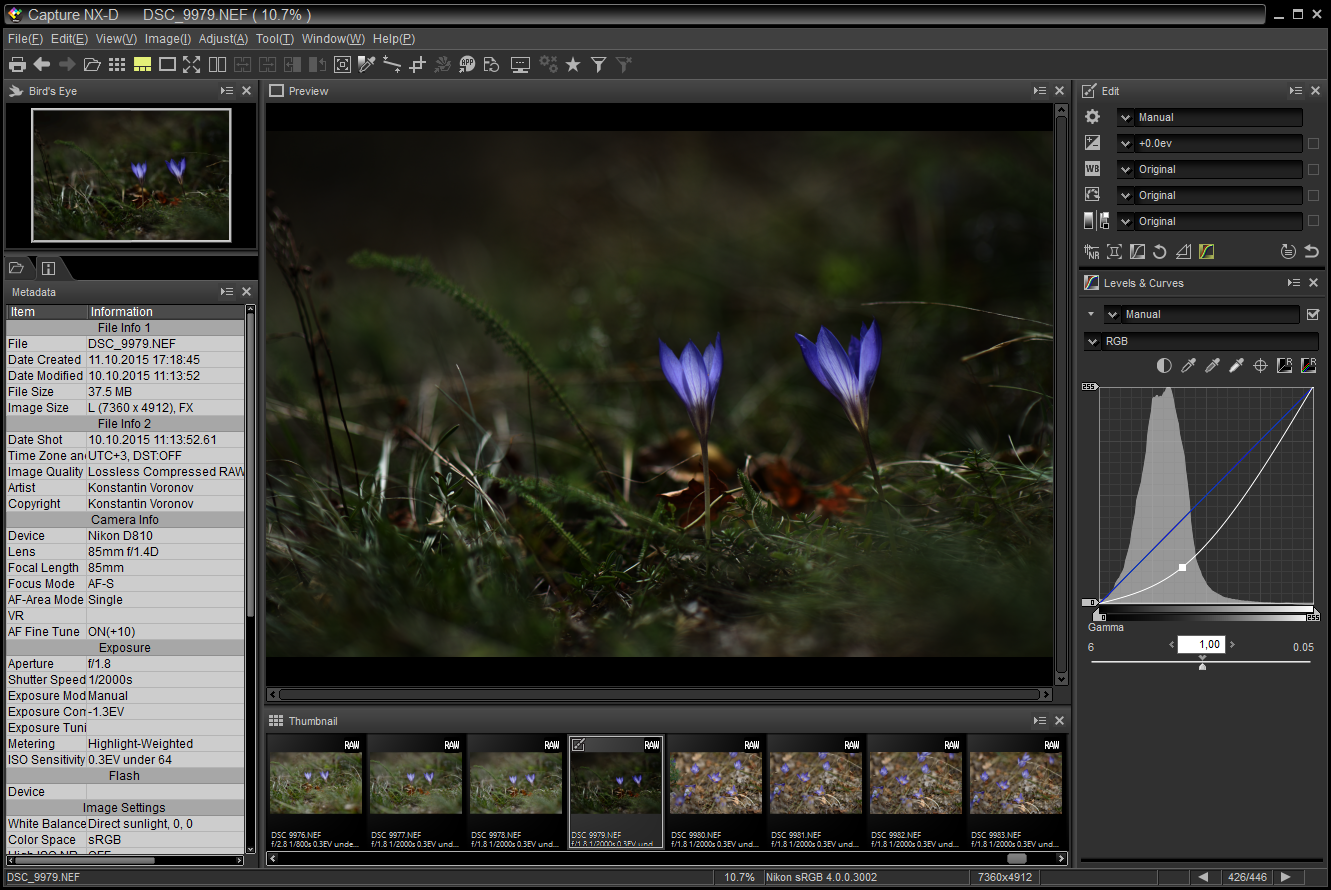Open the RGB channel dropdown
Viewport: 1331px width, 890px height.
(1093, 342)
